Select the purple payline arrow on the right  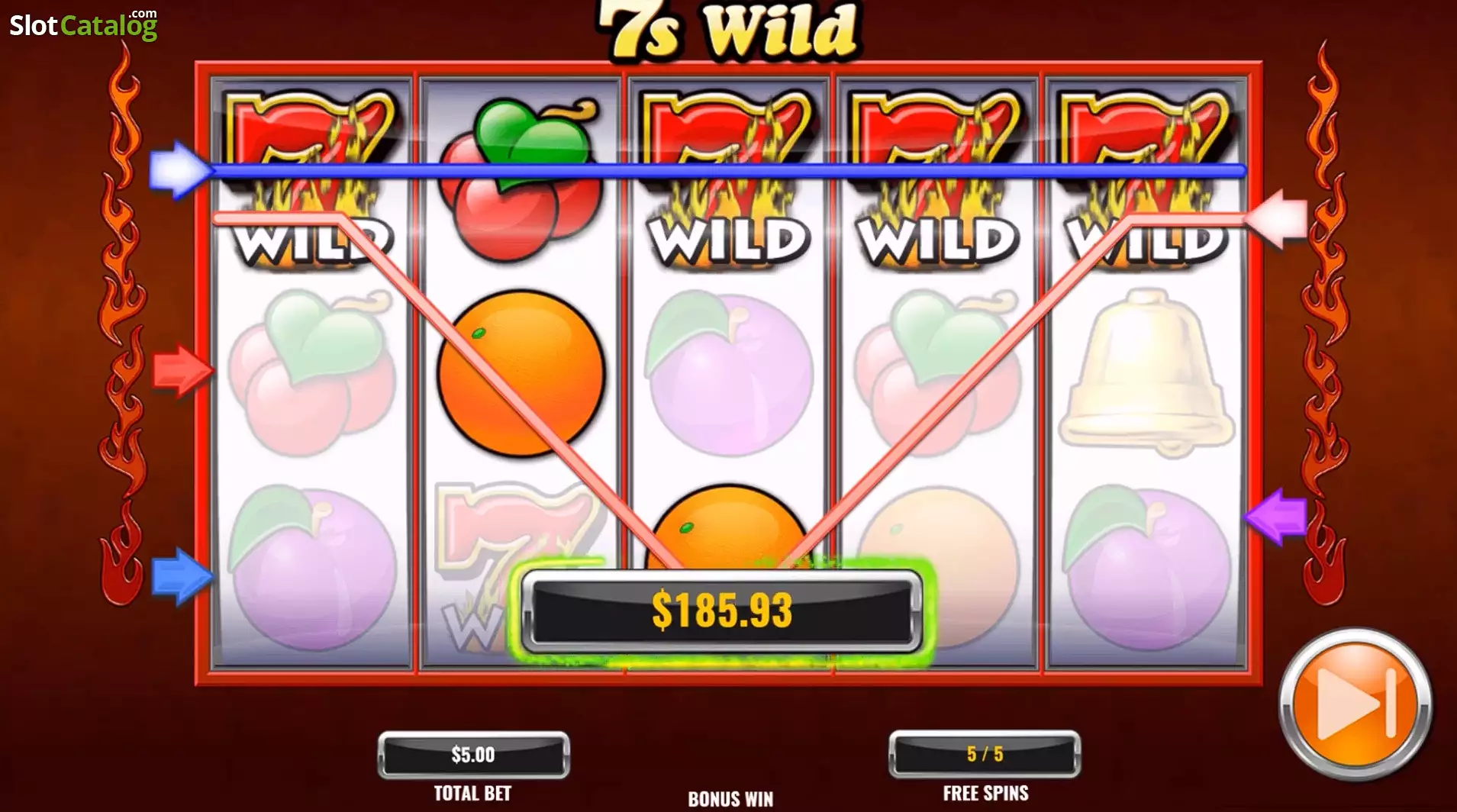tap(1275, 517)
